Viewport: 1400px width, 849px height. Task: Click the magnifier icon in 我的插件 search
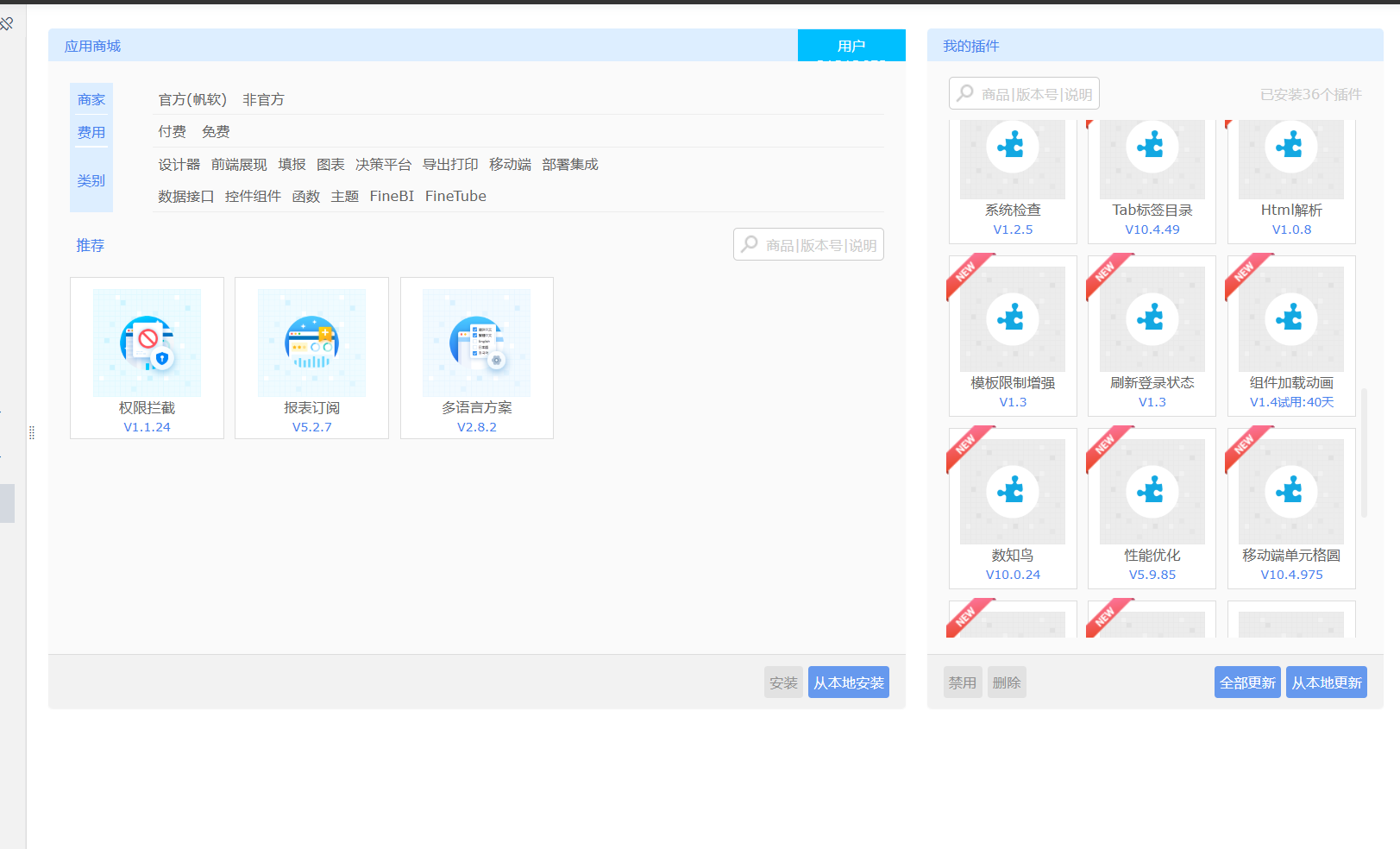pos(965,93)
